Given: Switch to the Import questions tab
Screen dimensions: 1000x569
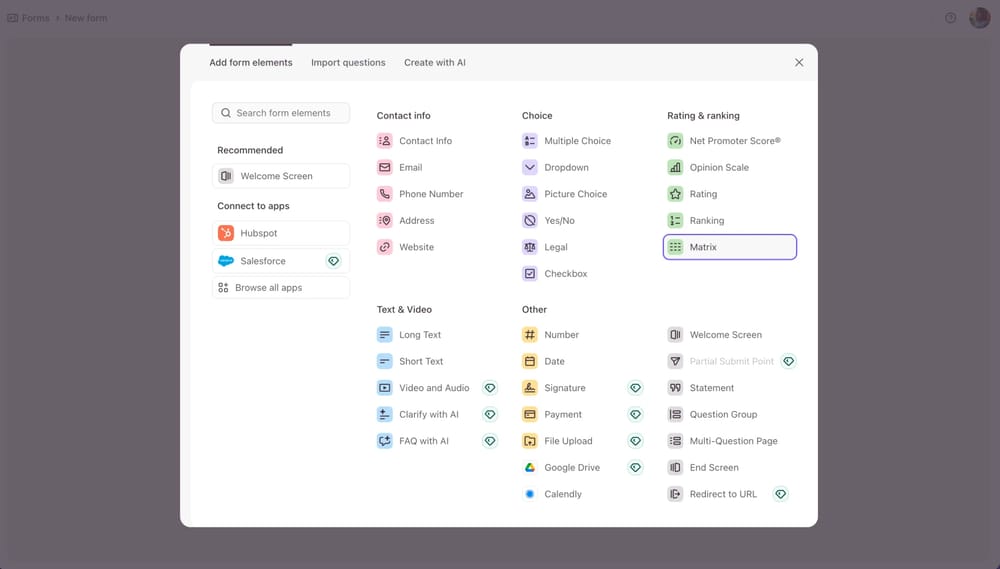Looking at the screenshot, I should (x=348, y=63).
